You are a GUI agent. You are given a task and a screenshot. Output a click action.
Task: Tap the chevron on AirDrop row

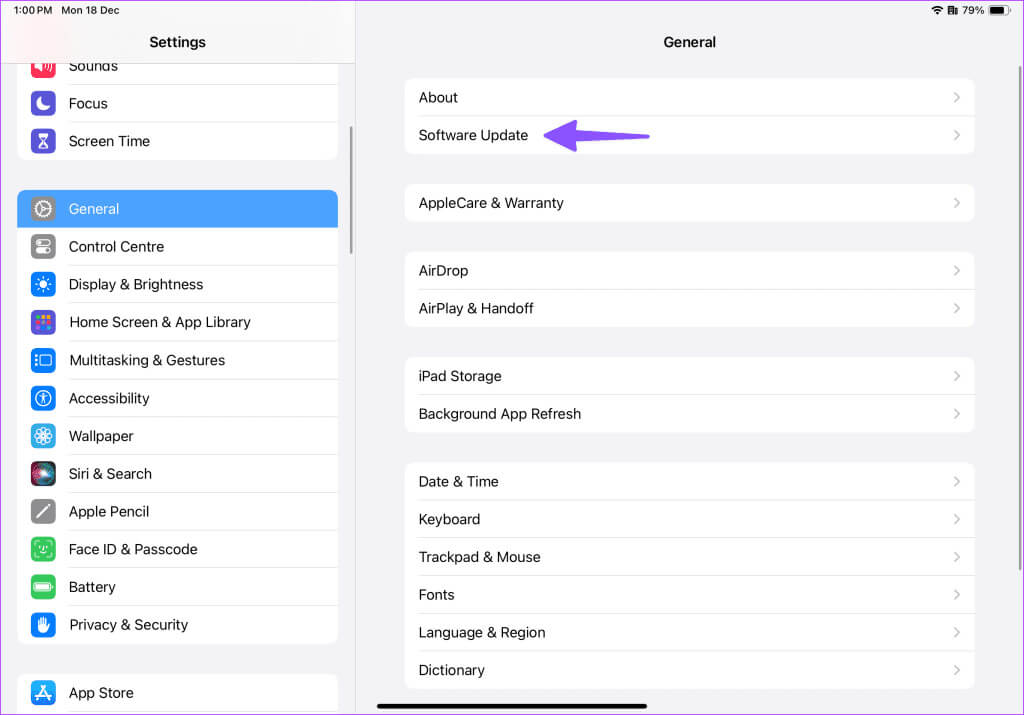click(957, 270)
